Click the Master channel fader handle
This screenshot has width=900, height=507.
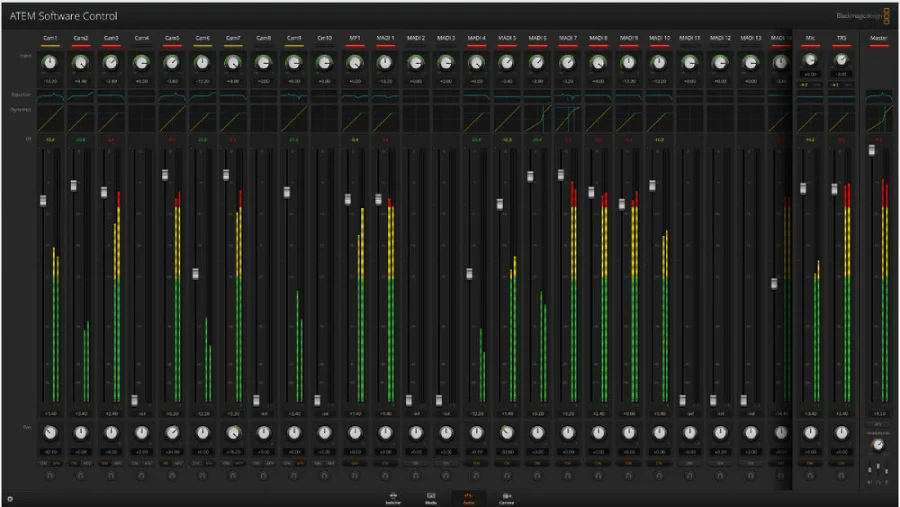(x=872, y=150)
